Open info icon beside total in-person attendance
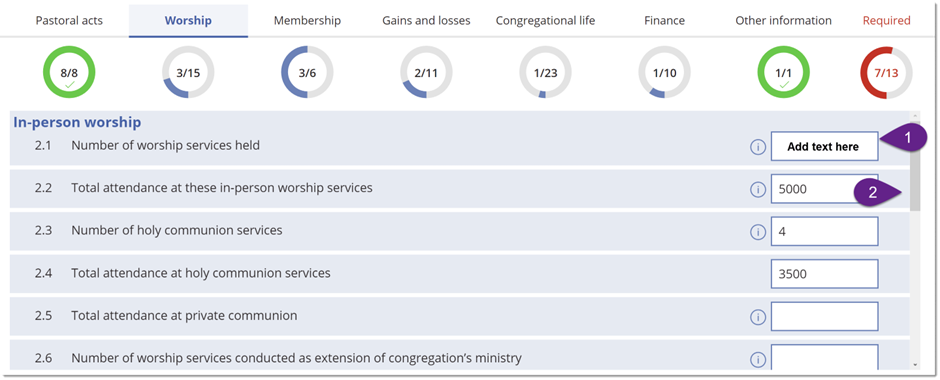Screen dimensions: 940x380 click(x=758, y=189)
